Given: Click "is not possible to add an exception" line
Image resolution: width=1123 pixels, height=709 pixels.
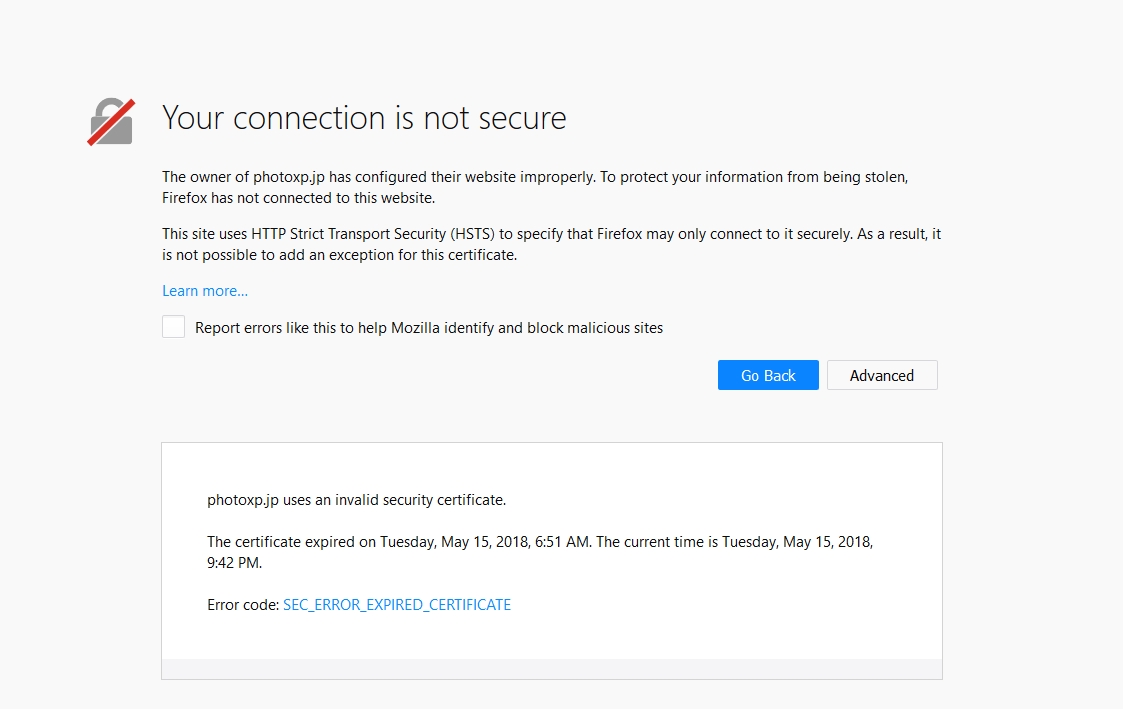Looking at the screenshot, I should tap(338, 255).
